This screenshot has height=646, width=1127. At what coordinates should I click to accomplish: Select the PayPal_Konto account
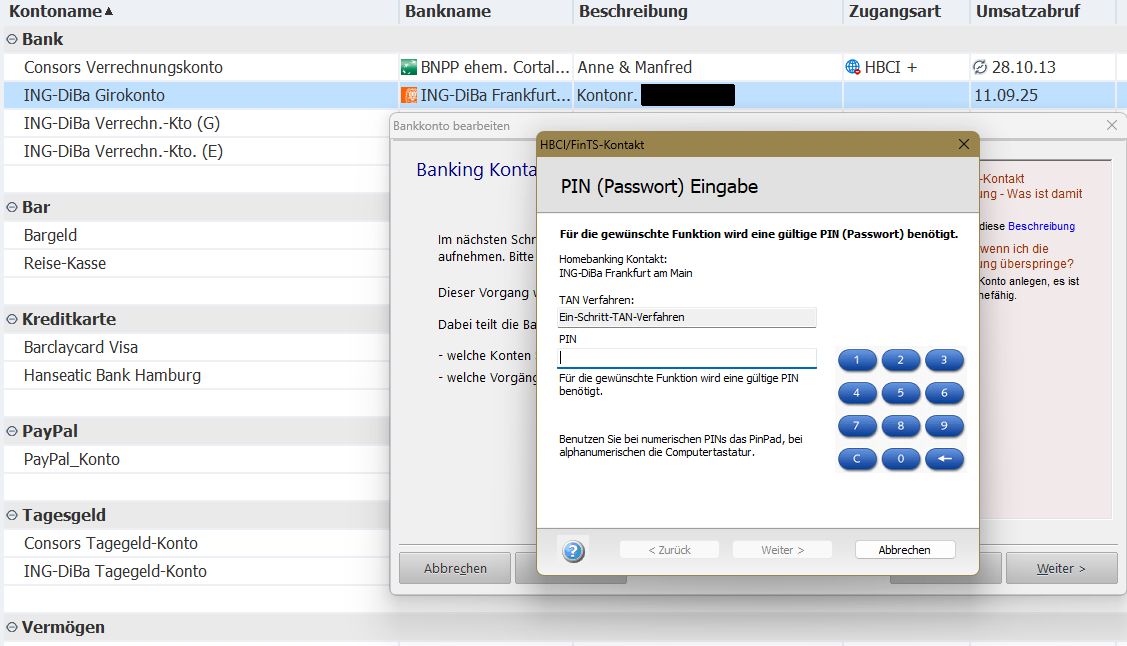tap(196, 459)
